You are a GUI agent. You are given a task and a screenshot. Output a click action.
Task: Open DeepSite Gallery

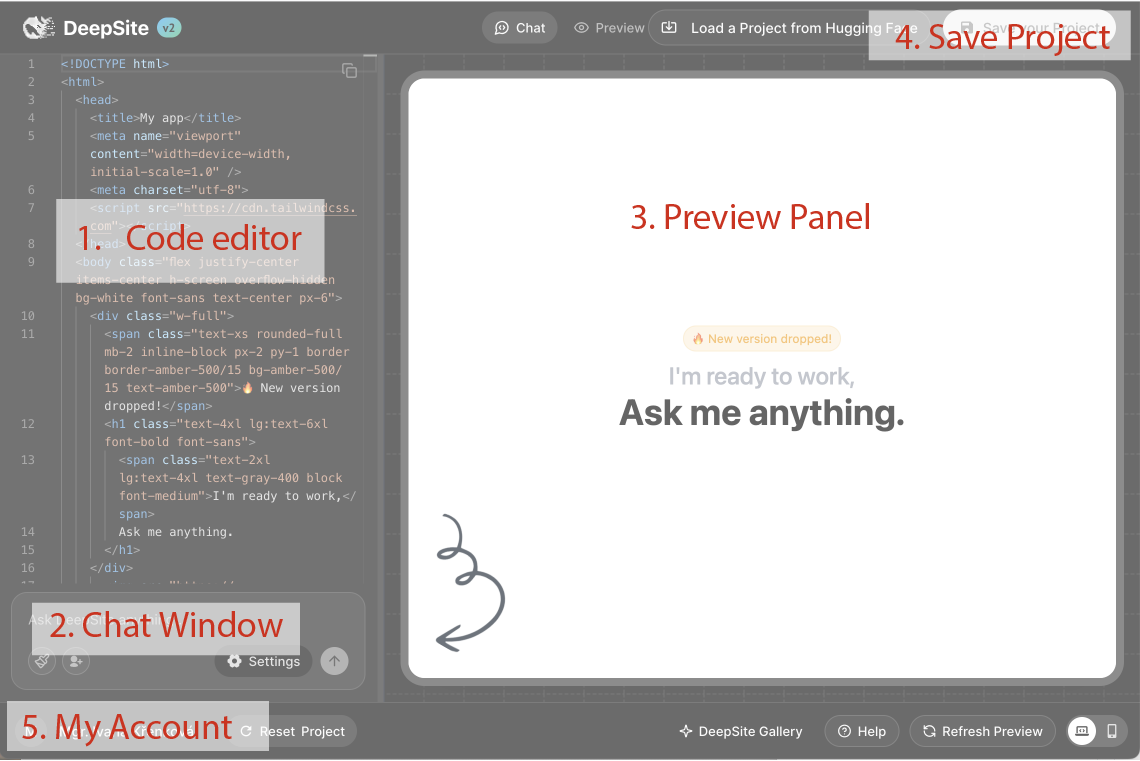741,731
